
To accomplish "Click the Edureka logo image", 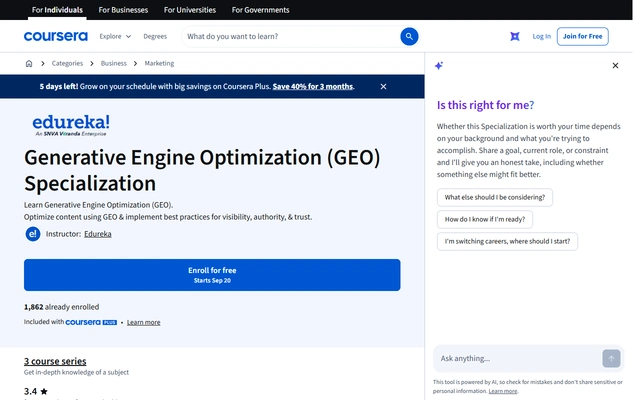I will (71, 125).
